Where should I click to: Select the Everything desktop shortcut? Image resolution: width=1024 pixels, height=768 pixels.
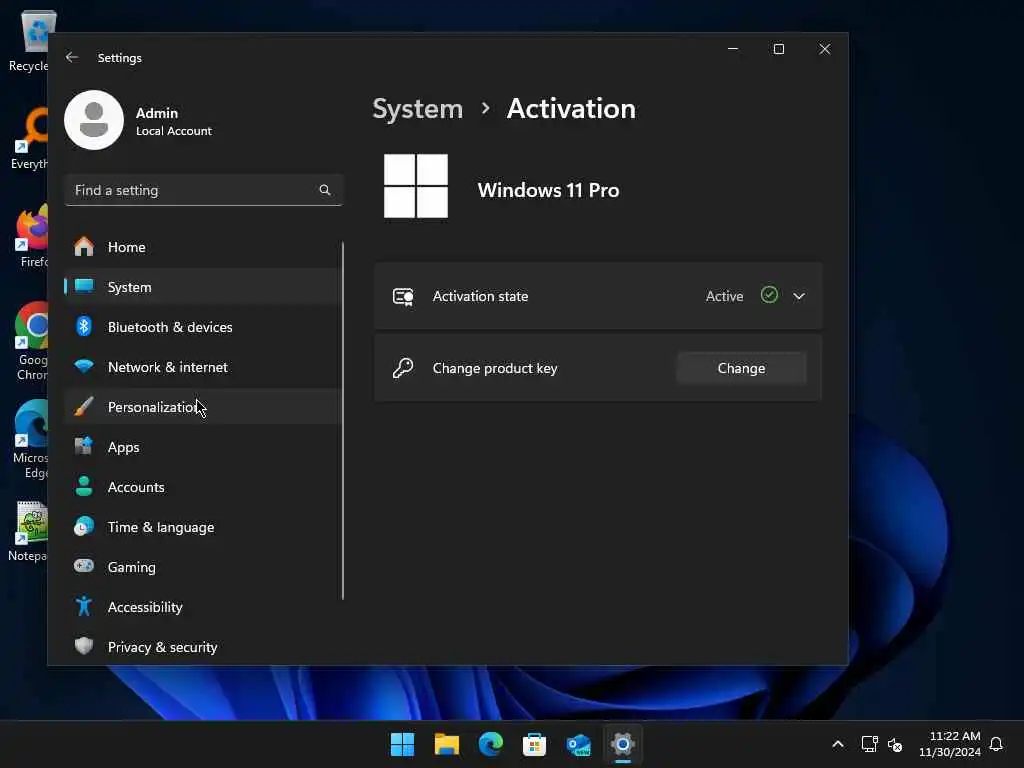pos(29,138)
